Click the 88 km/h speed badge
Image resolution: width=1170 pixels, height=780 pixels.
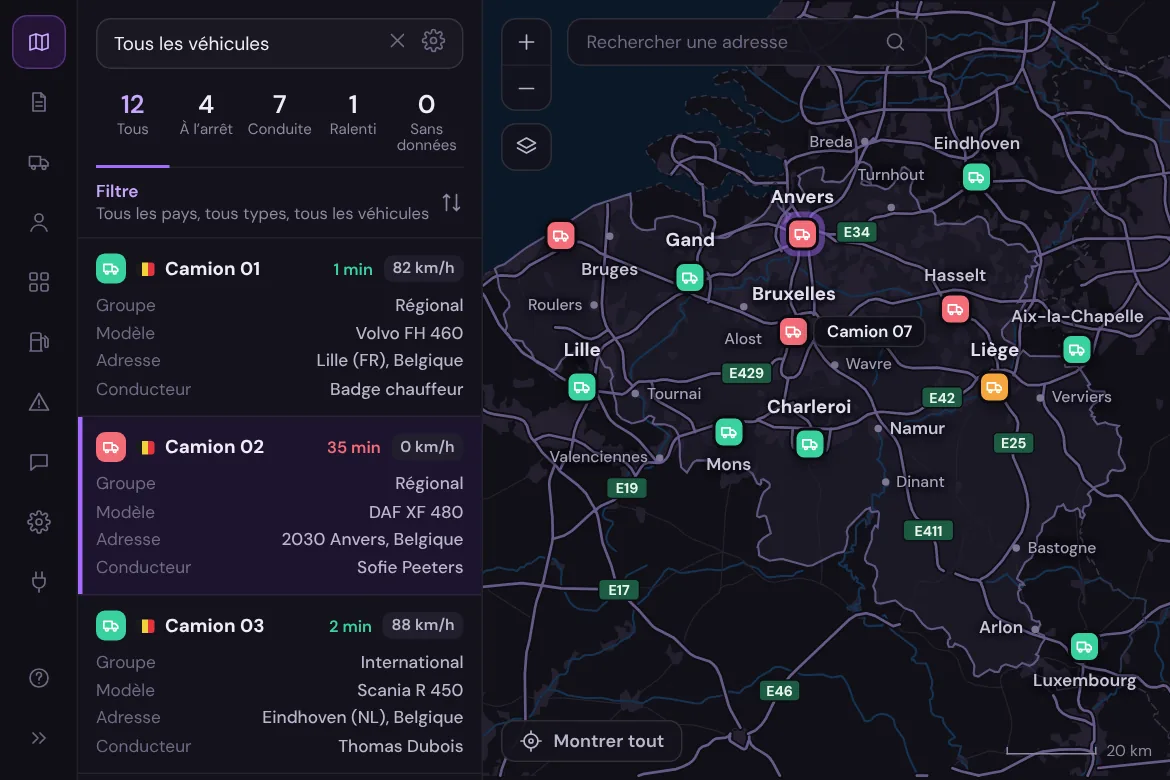pyautogui.click(x=423, y=625)
